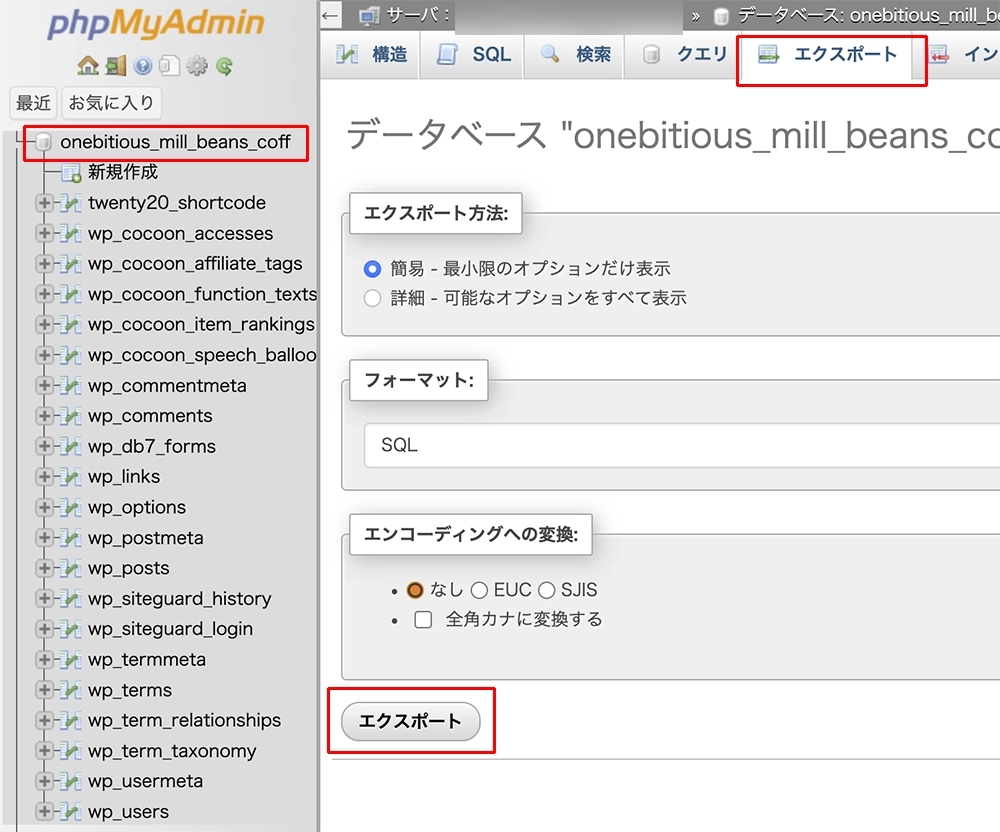Click the new table icon beside 新規作成

[70, 173]
